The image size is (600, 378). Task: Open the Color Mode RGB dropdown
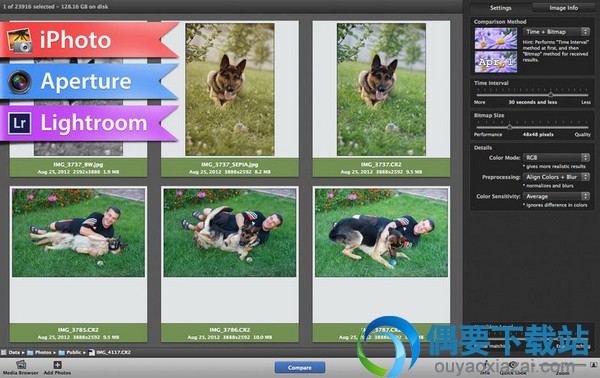tap(556, 157)
